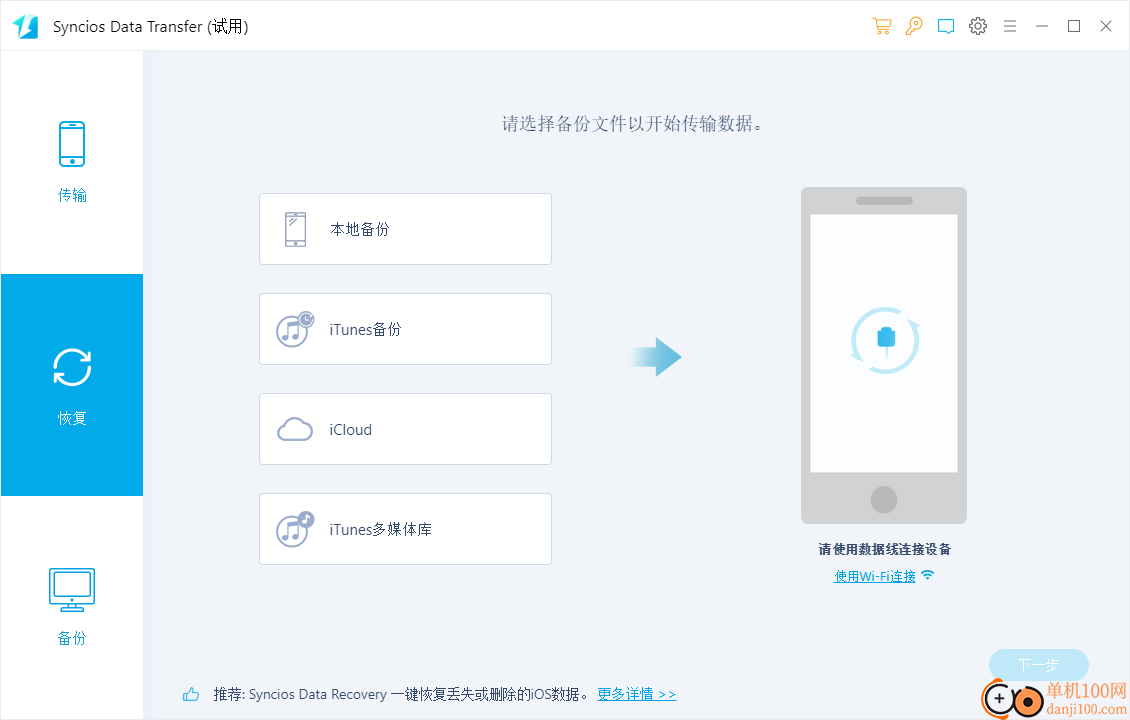Choose the iTunes备份 option
1130x720 pixels.
click(x=405, y=329)
